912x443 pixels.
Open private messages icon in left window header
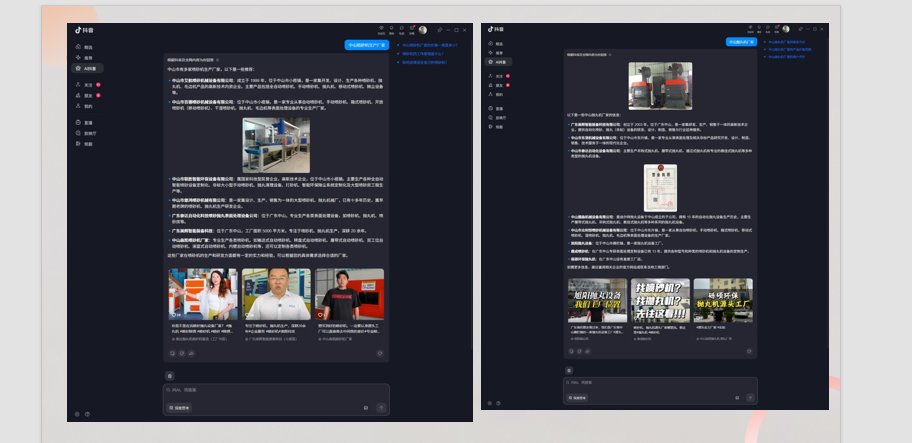(401, 29)
